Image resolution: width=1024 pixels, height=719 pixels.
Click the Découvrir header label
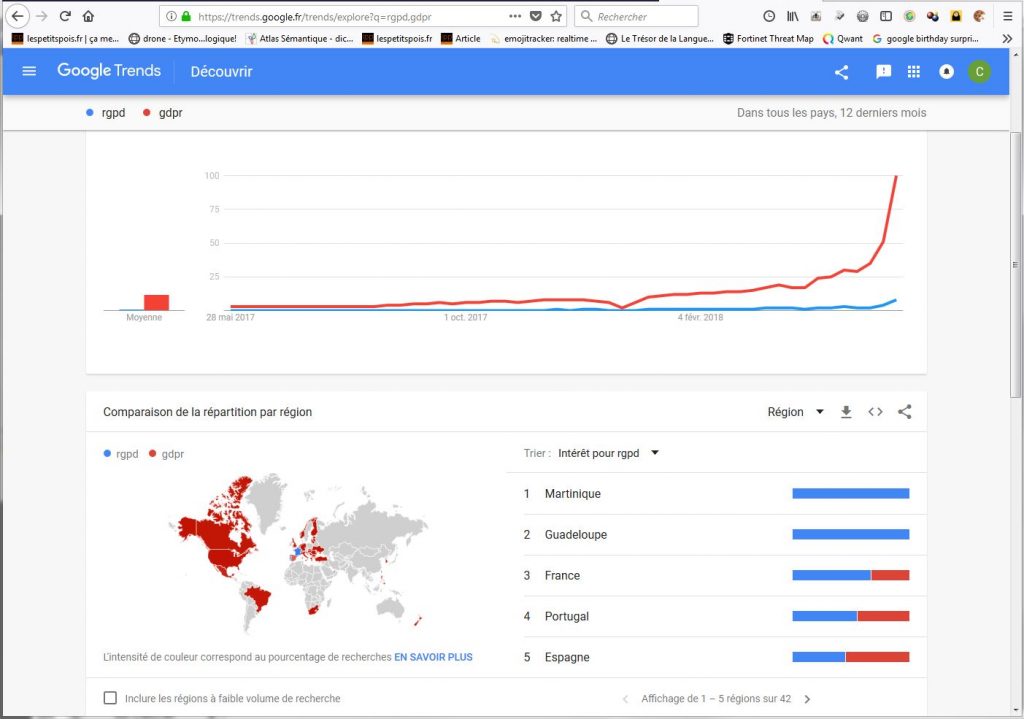221,72
